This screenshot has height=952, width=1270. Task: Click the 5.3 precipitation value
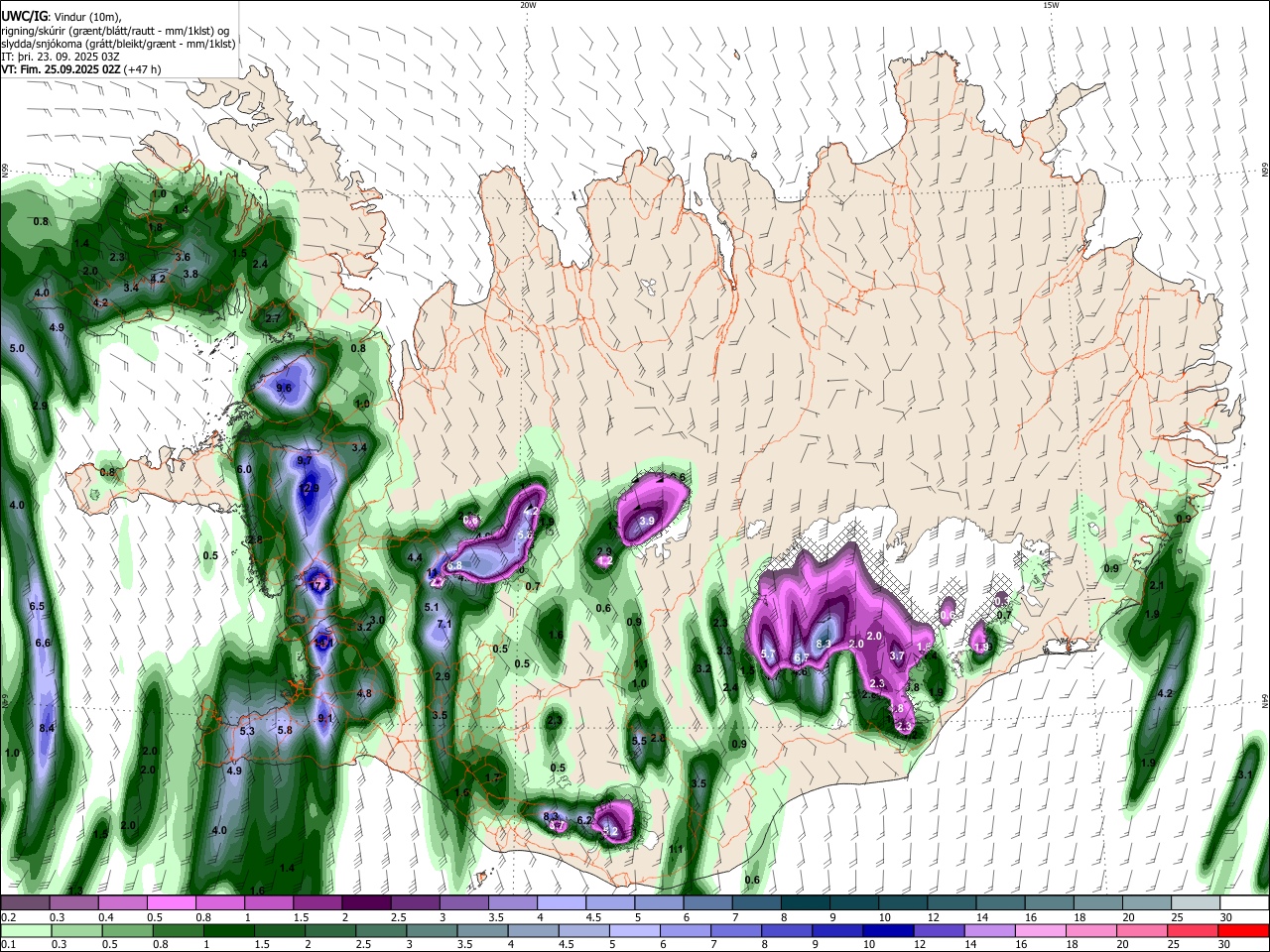point(248,731)
